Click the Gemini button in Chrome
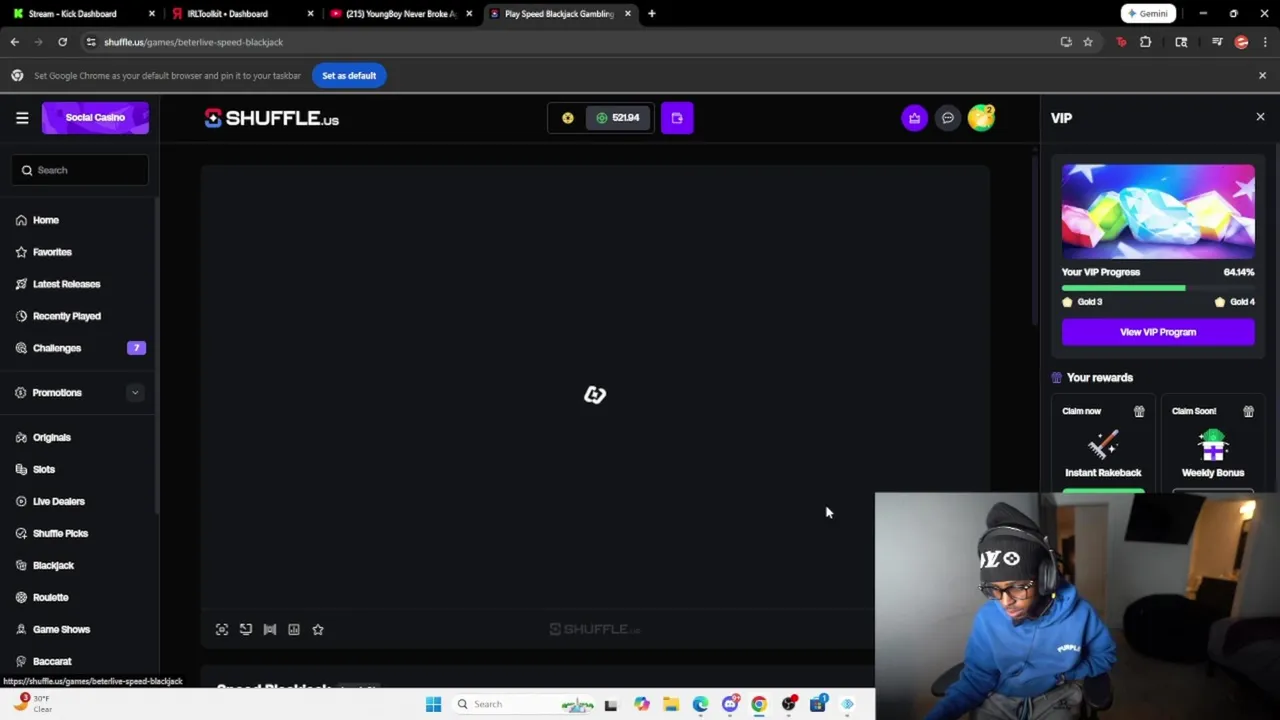Viewport: 1280px width, 720px height. [x=1147, y=14]
